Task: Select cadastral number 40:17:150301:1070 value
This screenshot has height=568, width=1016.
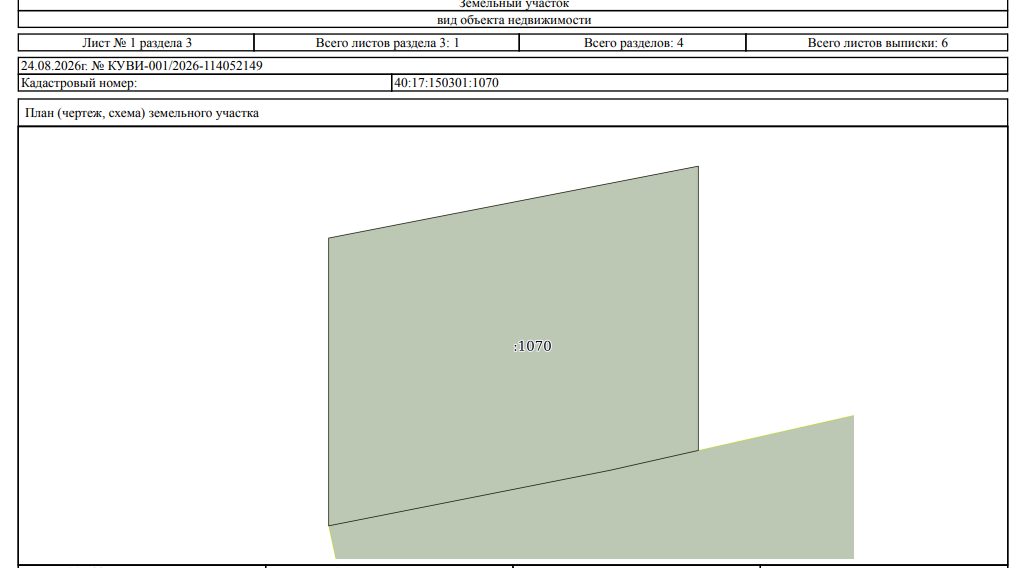Action: coord(446,83)
